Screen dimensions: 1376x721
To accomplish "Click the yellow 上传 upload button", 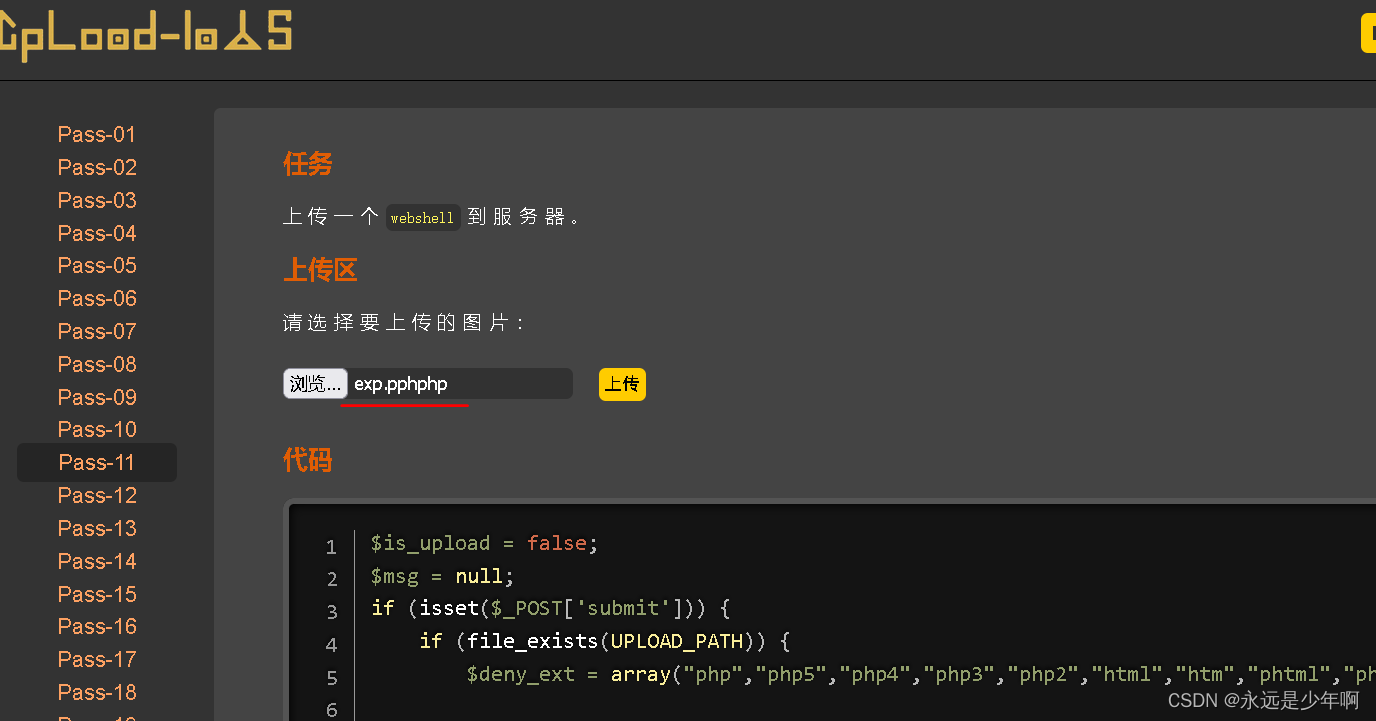I will tap(622, 385).
